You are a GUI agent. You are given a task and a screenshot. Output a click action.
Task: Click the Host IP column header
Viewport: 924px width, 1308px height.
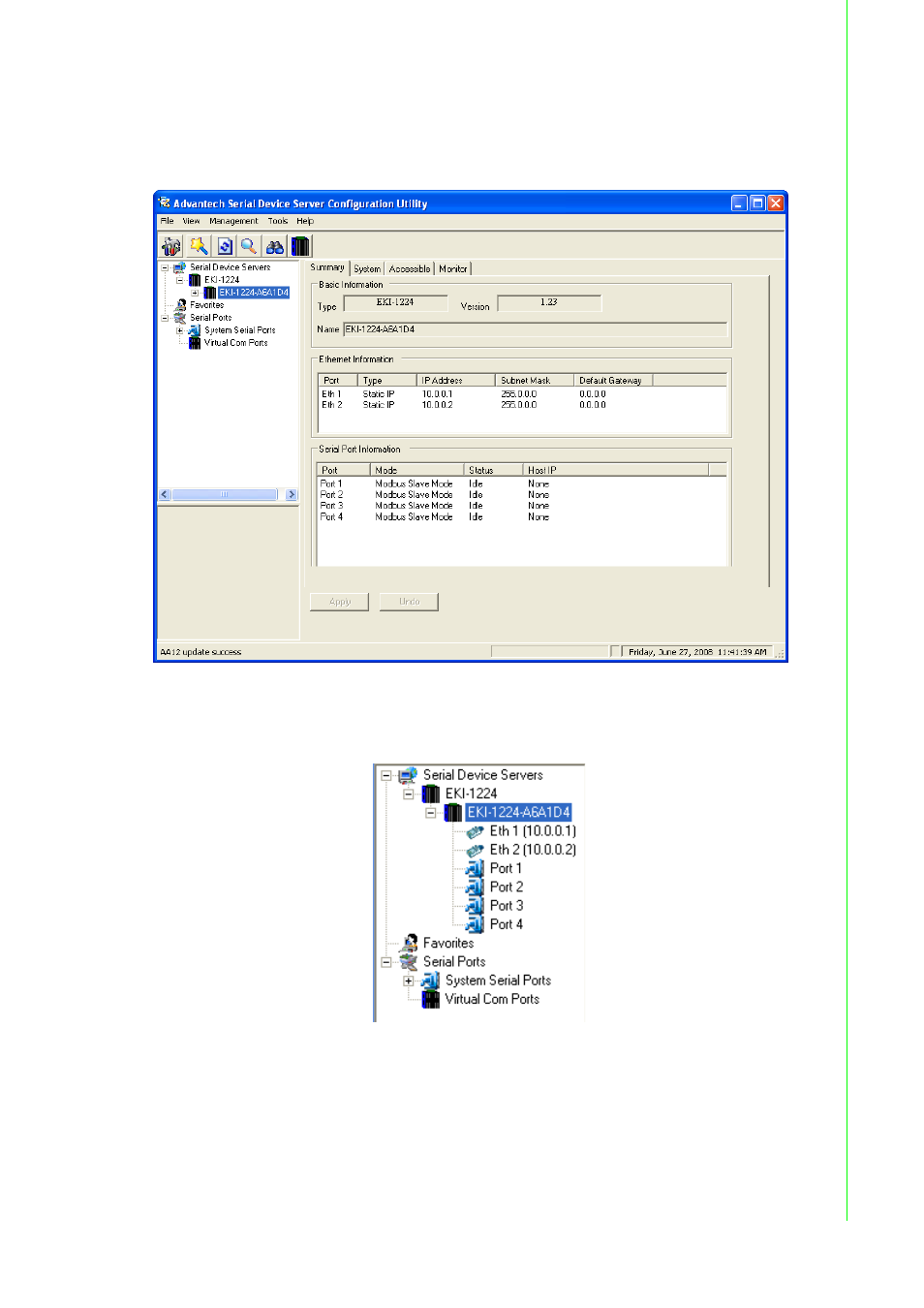point(616,470)
